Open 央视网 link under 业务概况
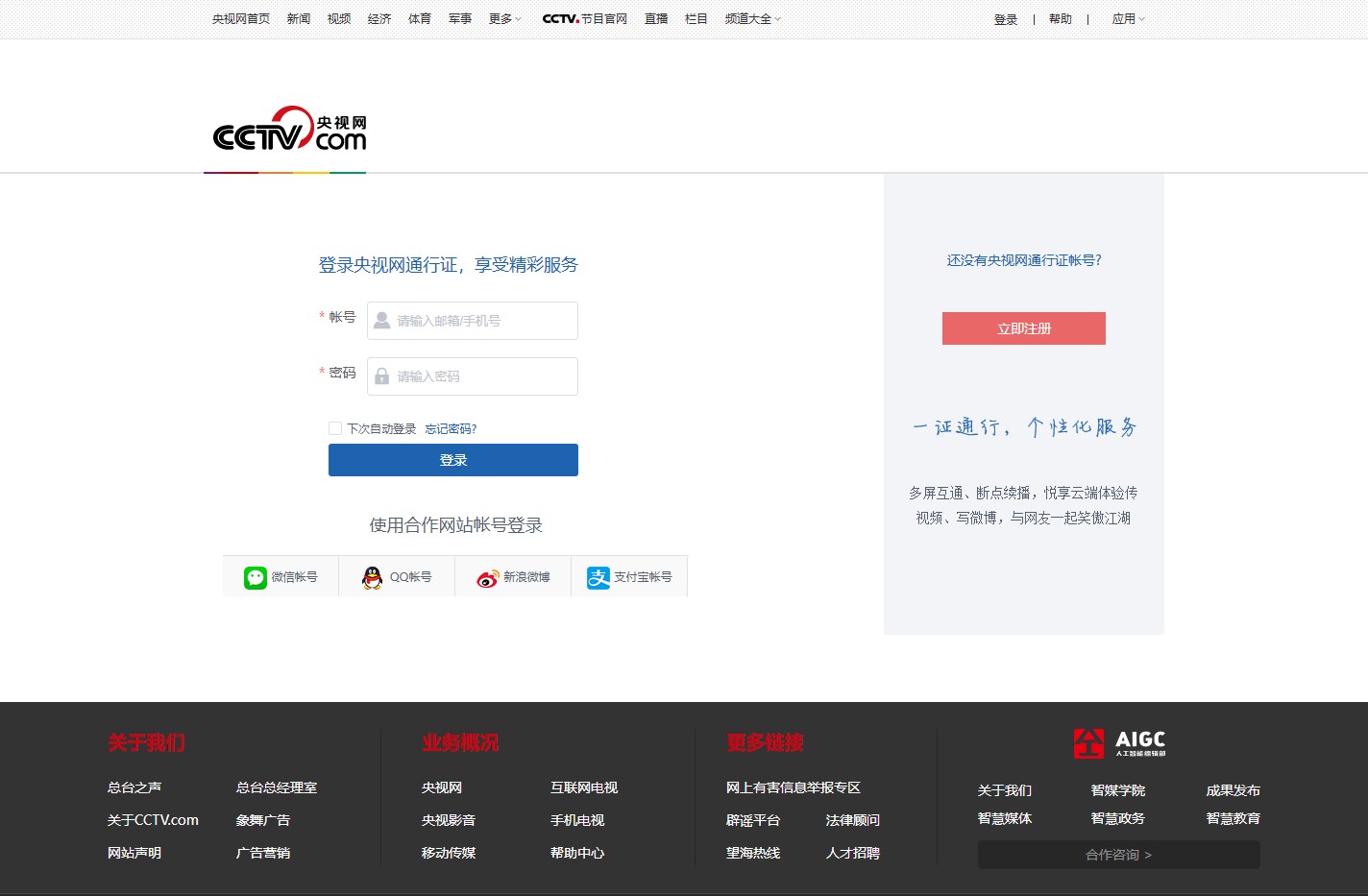Image resolution: width=1368 pixels, height=896 pixels. [442, 787]
